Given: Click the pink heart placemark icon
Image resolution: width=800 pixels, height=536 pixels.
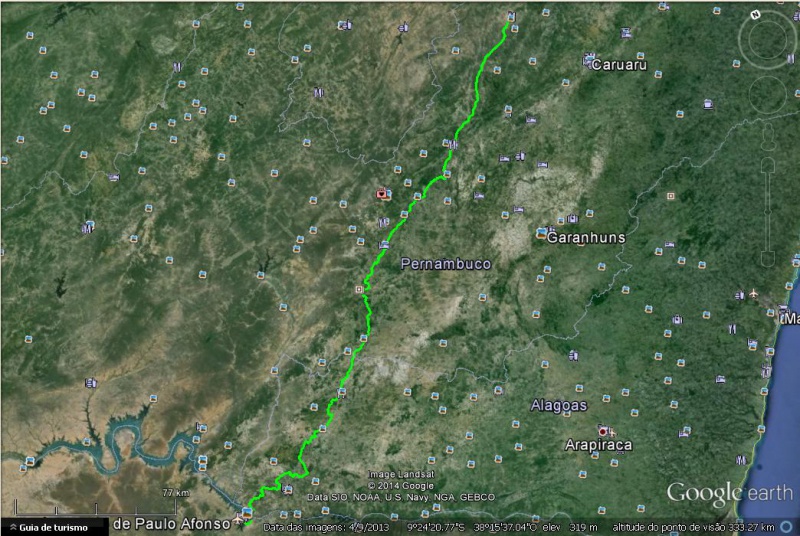Looking at the screenshot, I should tap(381, 194).
